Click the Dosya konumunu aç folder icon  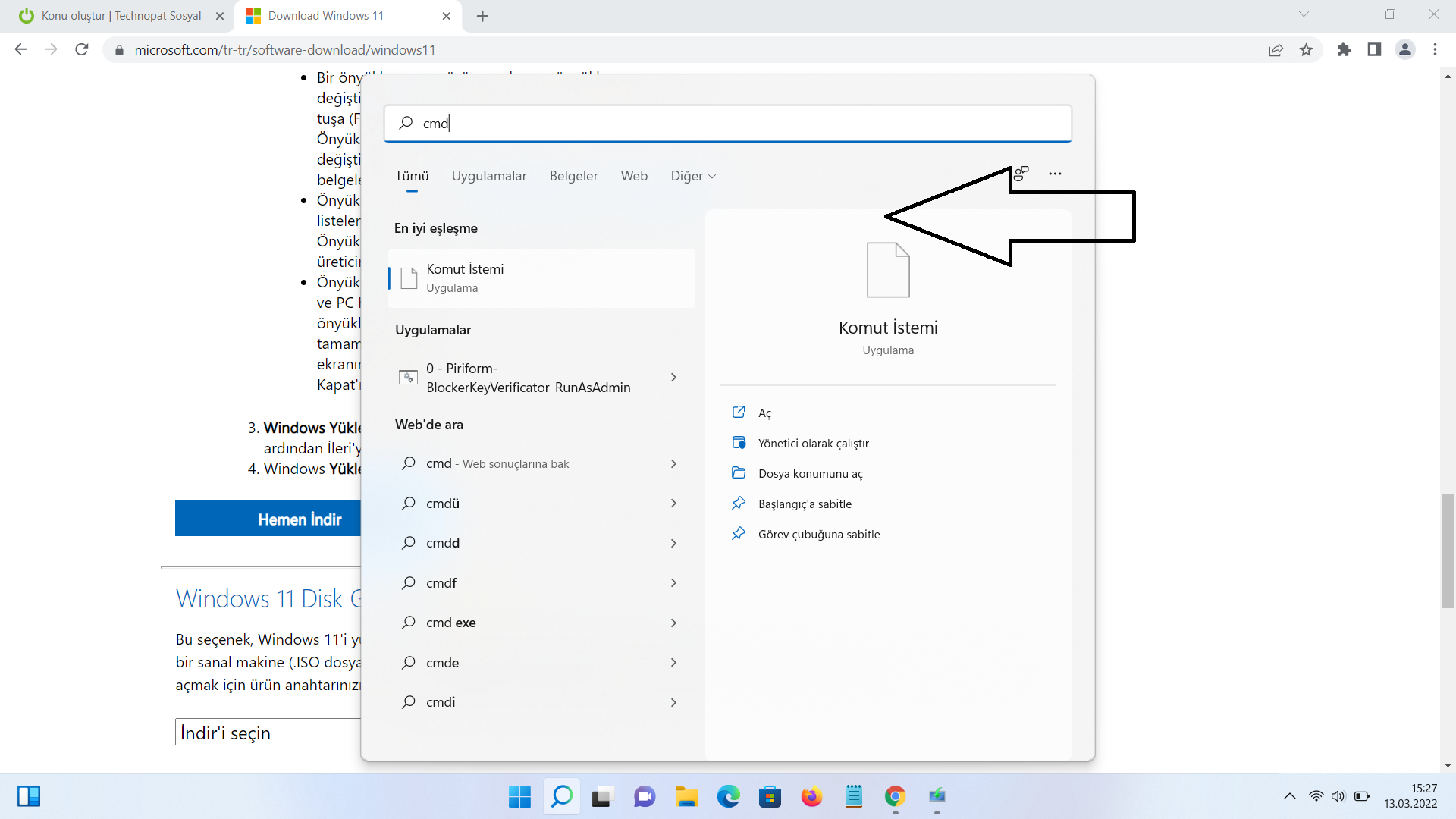point(739,473)
